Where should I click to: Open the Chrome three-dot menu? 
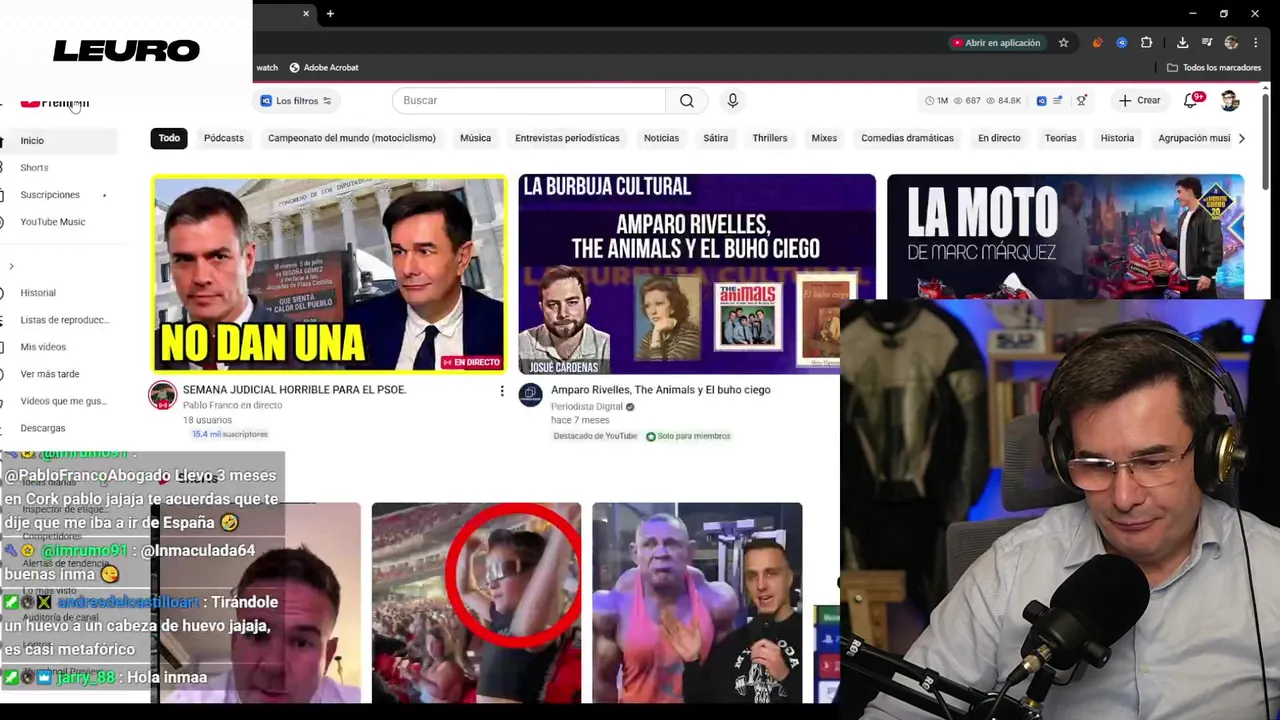(1255, 43)
